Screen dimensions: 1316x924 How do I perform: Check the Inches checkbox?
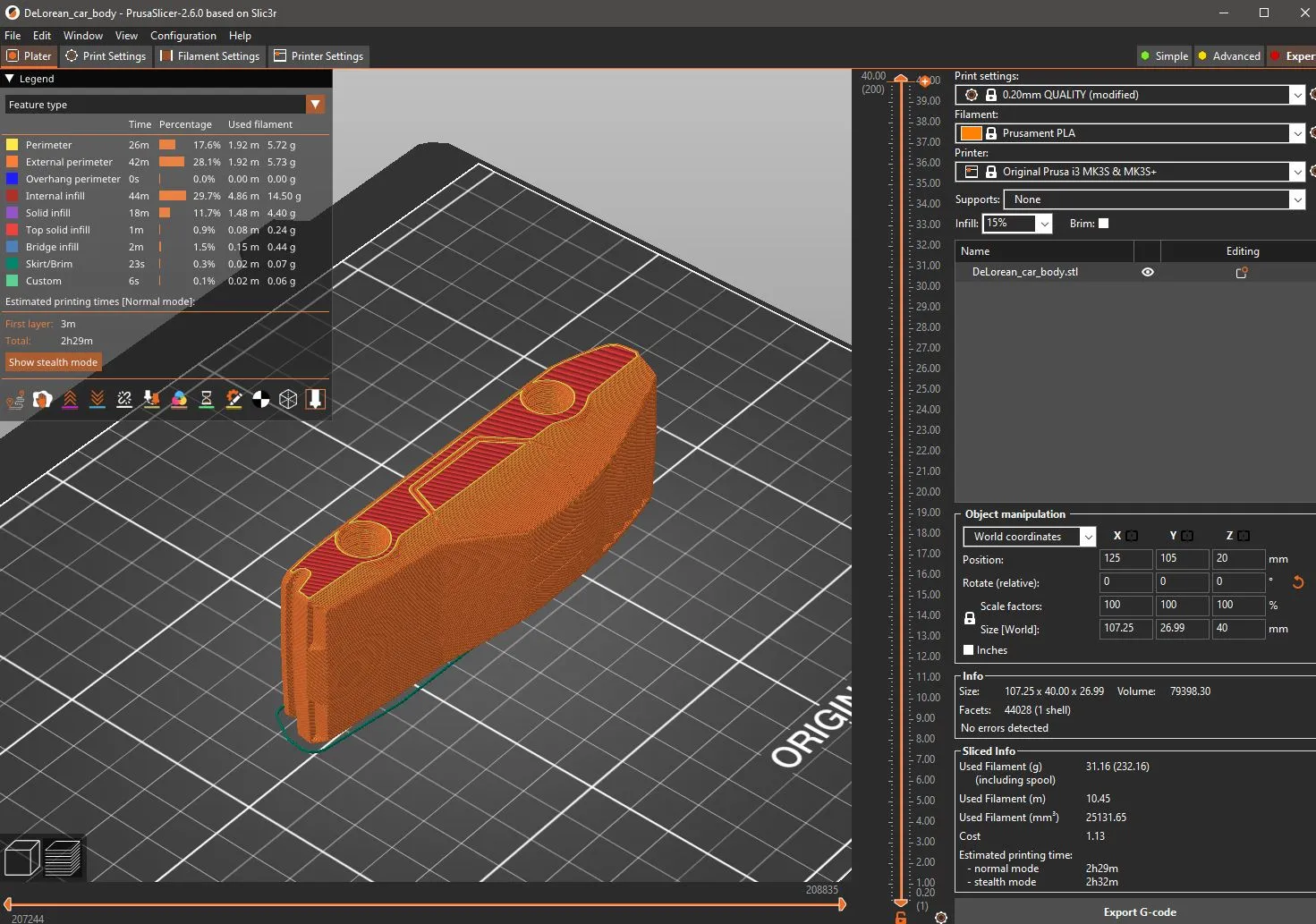(968, 650)
